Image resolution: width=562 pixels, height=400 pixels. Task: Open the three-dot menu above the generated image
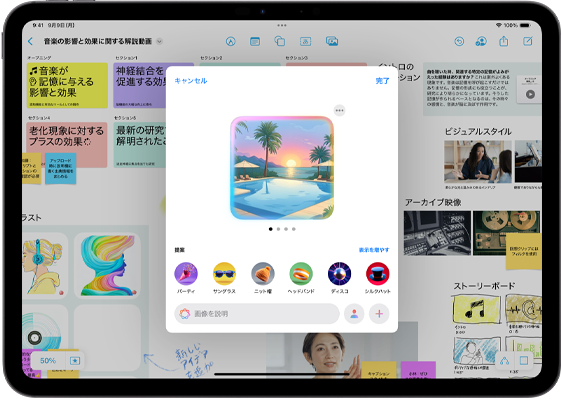(339, 110)
